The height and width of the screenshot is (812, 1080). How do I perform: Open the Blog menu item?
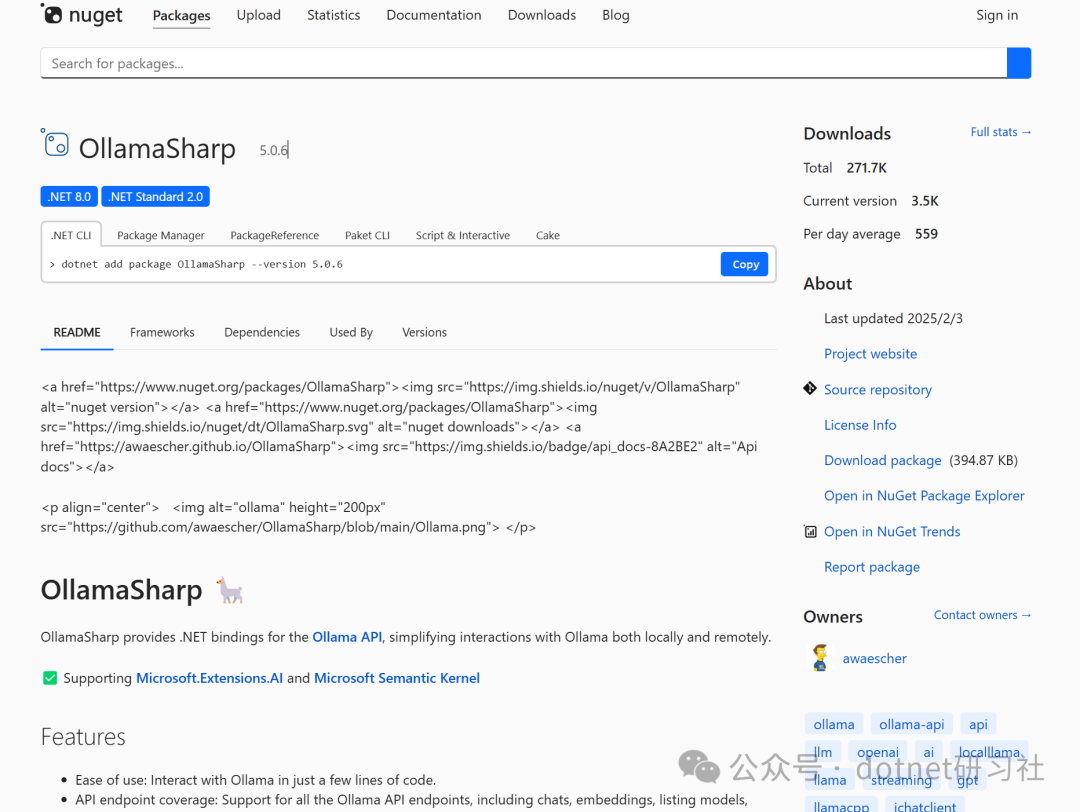[x=616, y=15]
